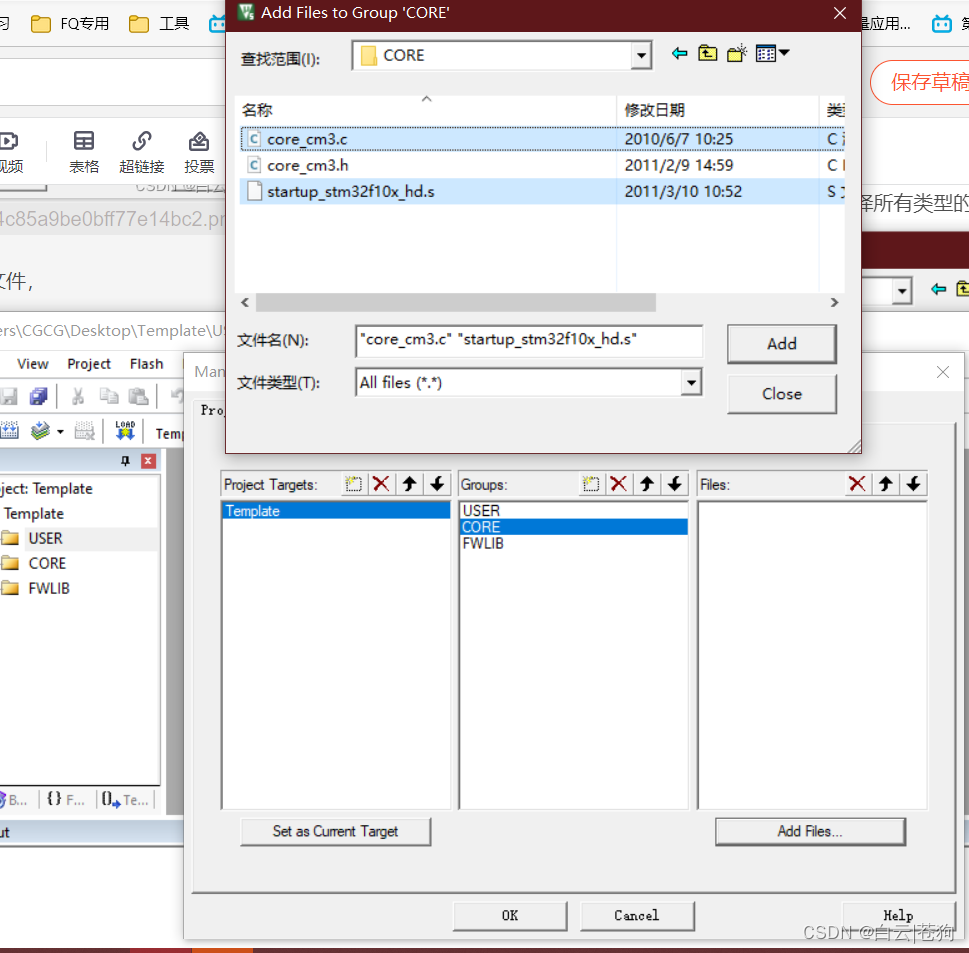The width and height of the screenshot is (969, 953).
Task: Open the 文件类型 All files dropdown
Action: (x=691, y=383)
